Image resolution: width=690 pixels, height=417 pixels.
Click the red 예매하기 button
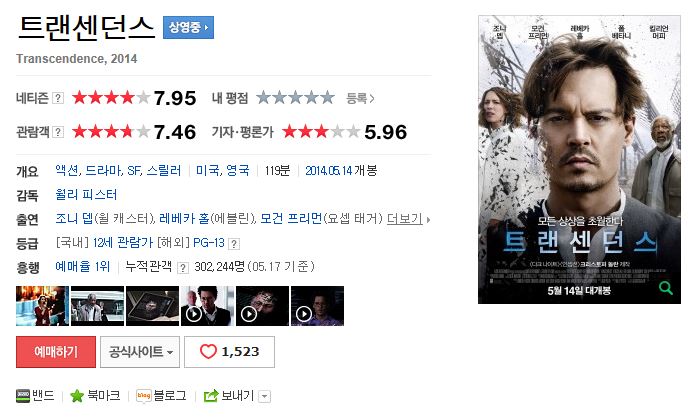coord(56,352)
